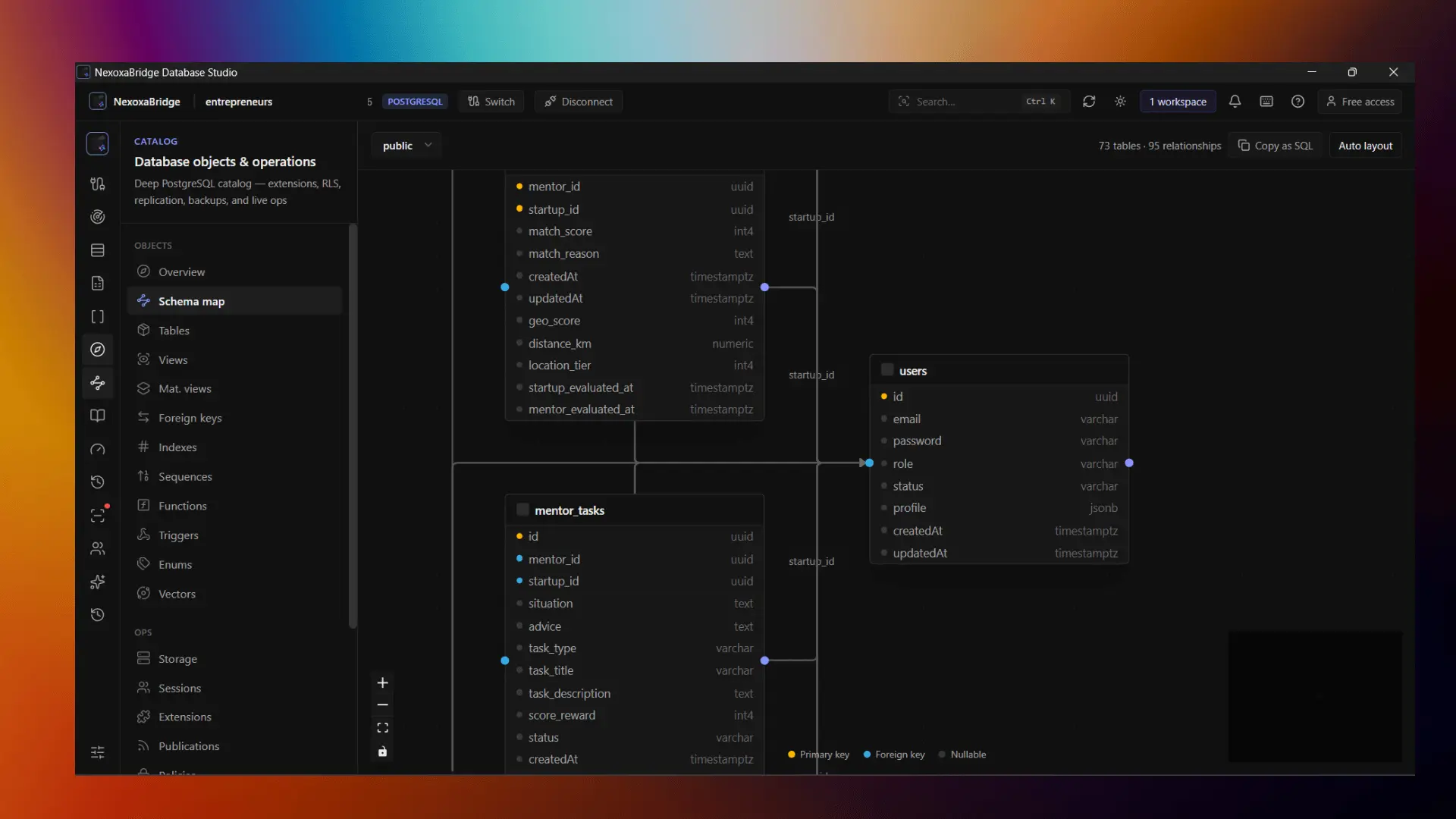Screen dimensions: 1456x819
Task: Open the radar target icon in the left rail
Action: coord(98,217)
